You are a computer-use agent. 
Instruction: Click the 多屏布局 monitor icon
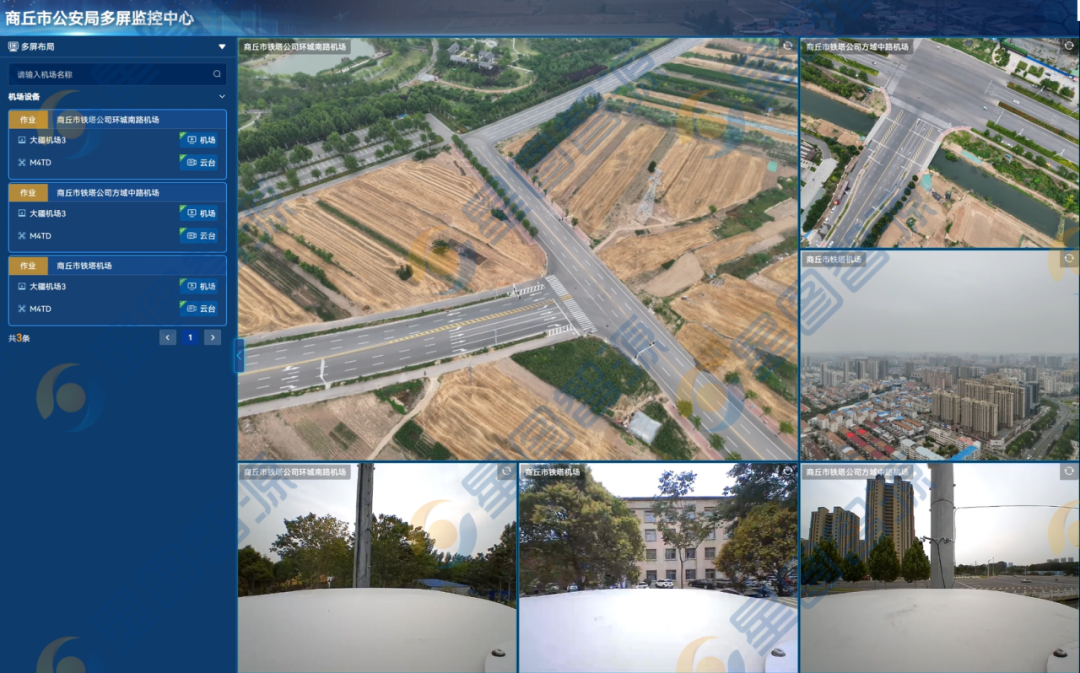pos(13,47)
